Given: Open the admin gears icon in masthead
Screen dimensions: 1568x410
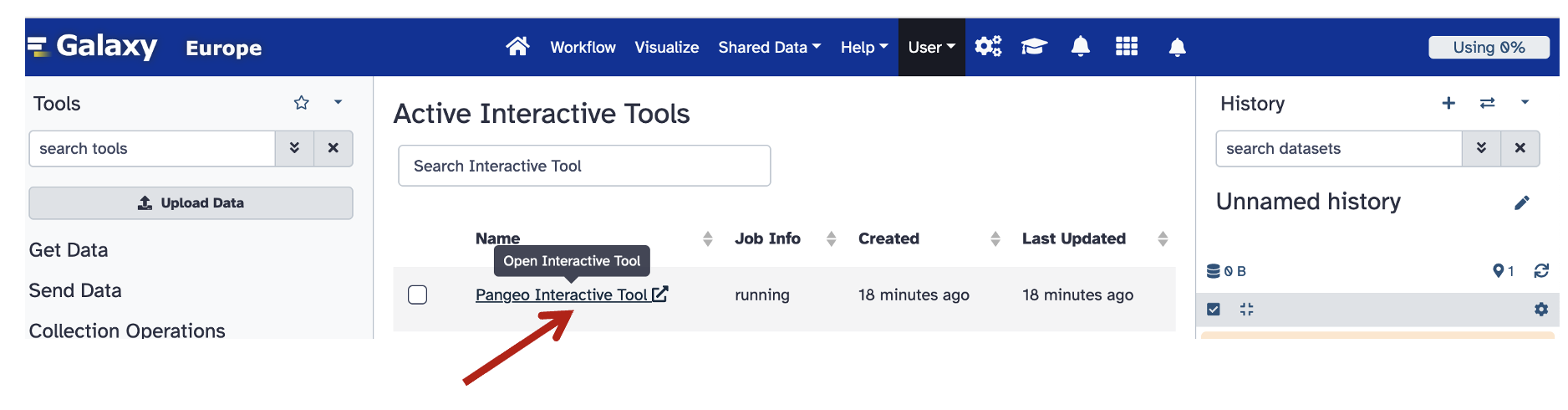Looking at the screenshot, I should 988,47.
